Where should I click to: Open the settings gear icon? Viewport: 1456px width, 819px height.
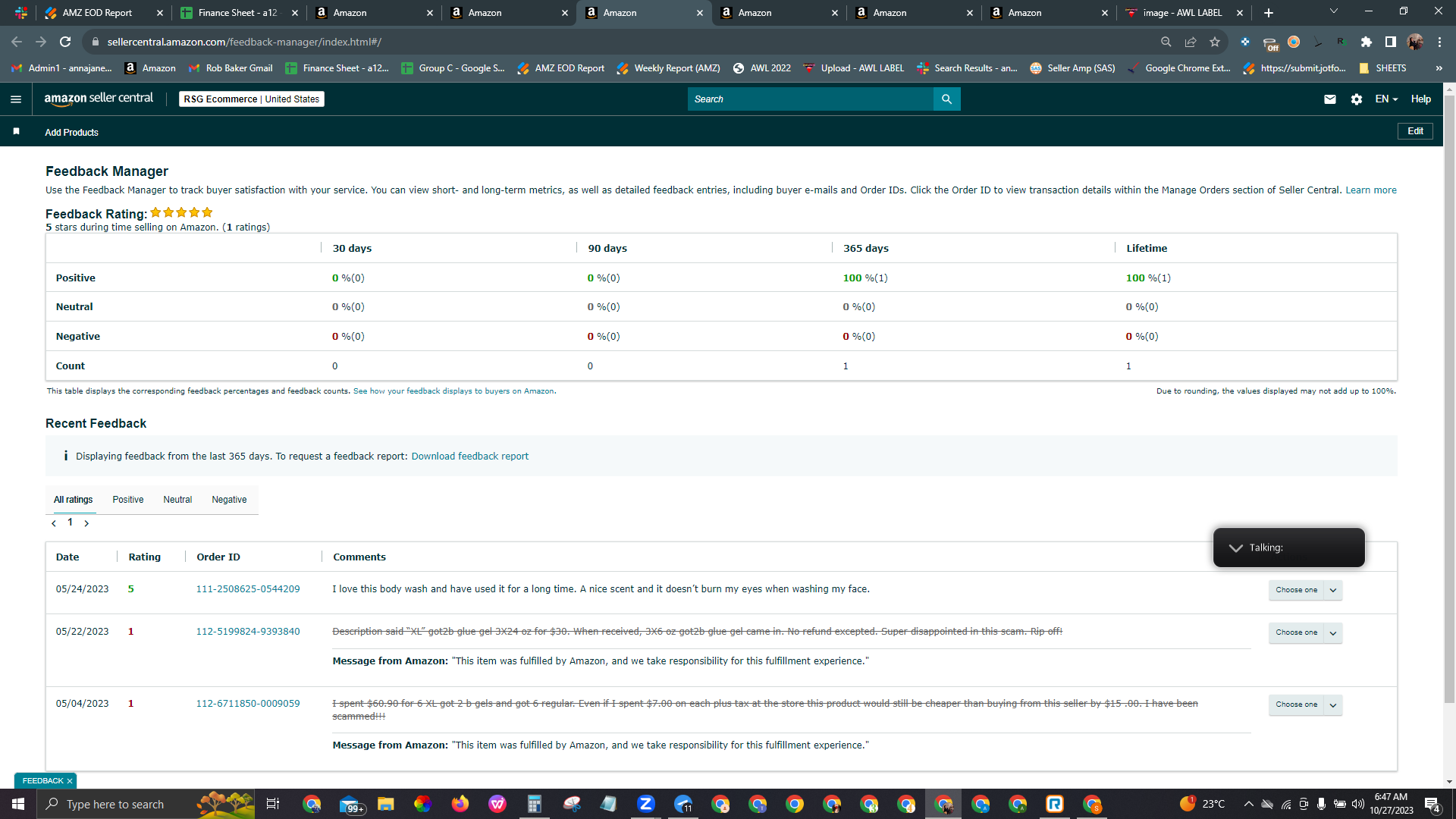[x=1357, y=99]
